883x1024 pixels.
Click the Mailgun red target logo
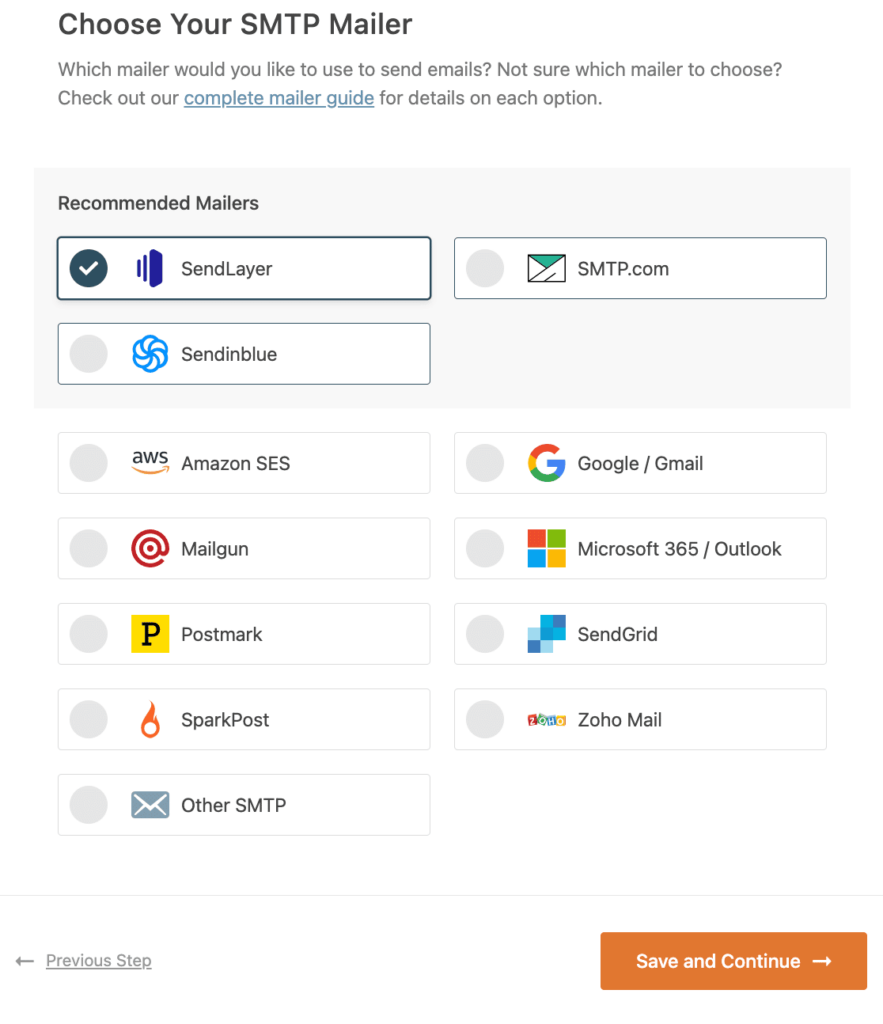coord(150,549)
